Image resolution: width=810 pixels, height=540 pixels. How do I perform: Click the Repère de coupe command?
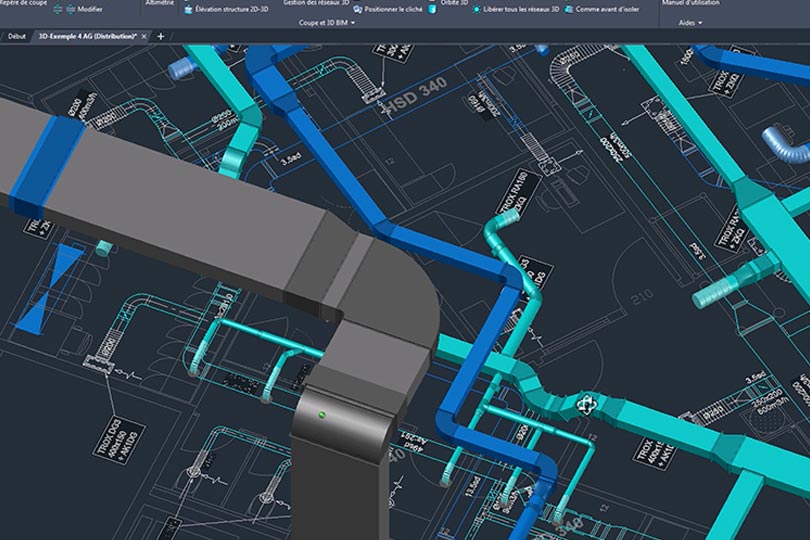24,3
